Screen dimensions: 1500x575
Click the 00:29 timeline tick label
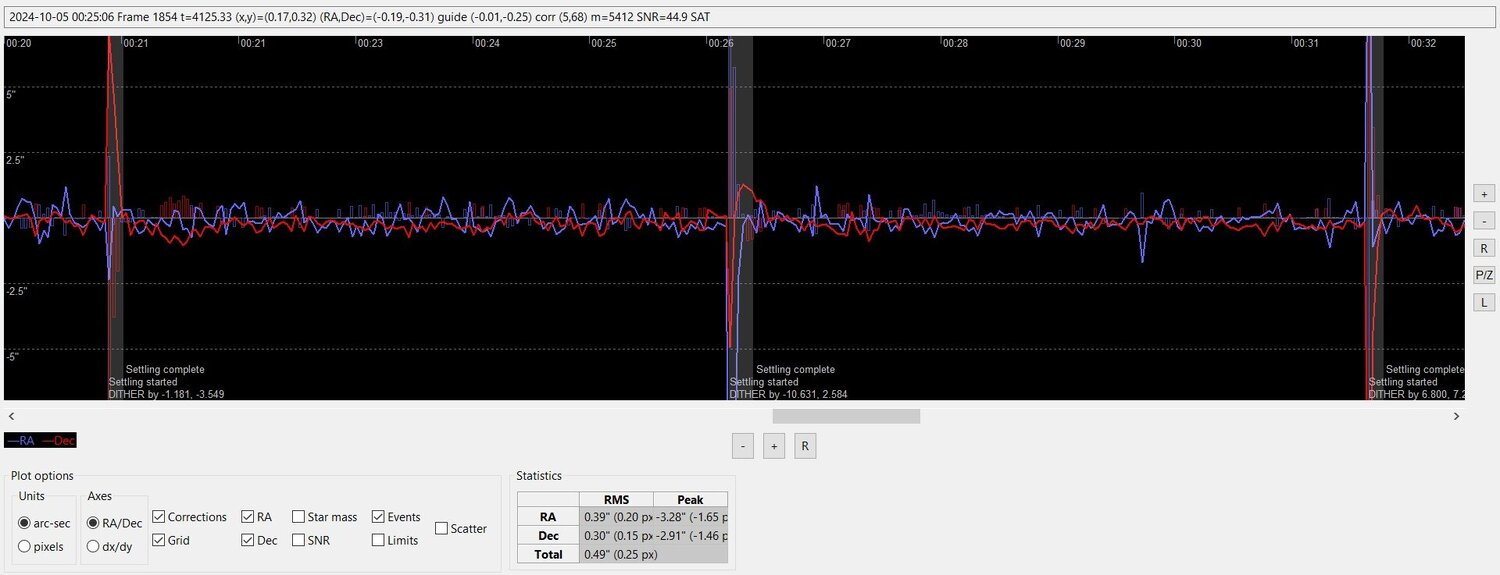coord(1072,43)
